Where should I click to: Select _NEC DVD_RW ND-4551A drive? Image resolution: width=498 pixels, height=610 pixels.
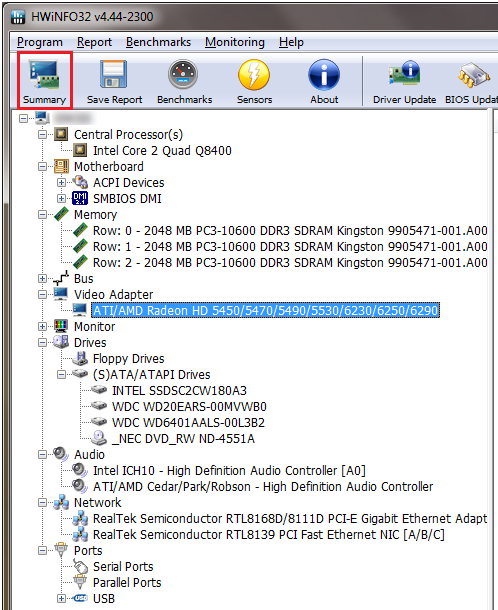click(x=183, y=439)
